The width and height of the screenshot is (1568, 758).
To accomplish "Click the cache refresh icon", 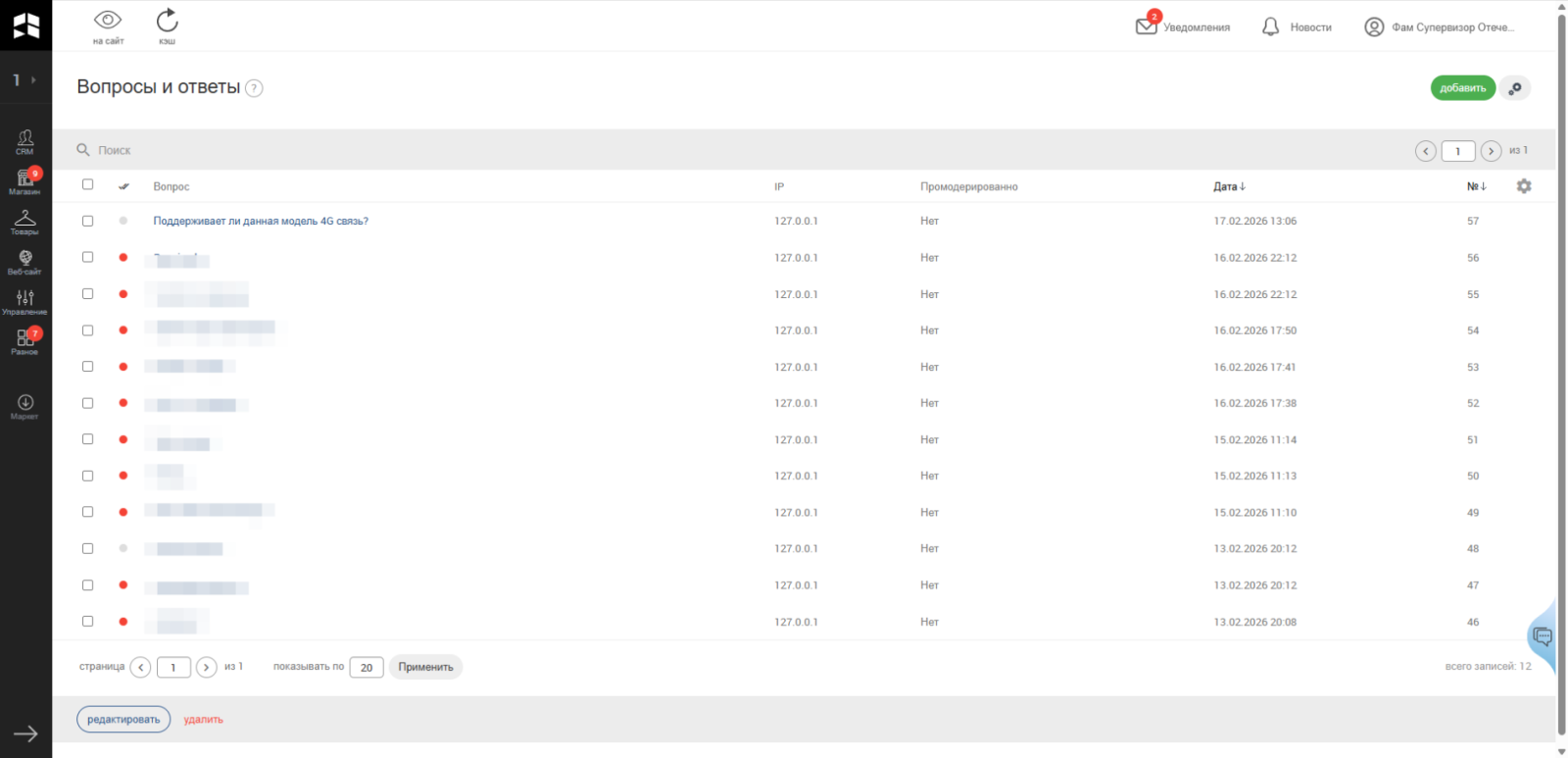I will pyautogui.click(x=167, y=22).
